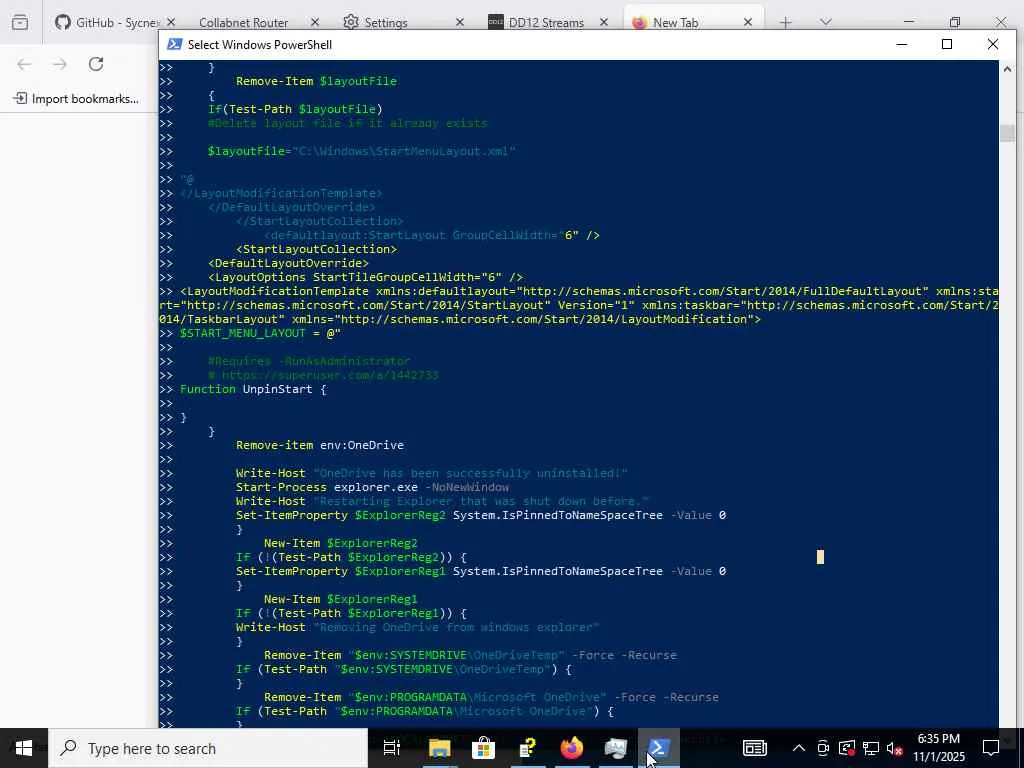Close the DD12 Streams tab
This screenshot has height=768, width=1024.
coord(604,22)
